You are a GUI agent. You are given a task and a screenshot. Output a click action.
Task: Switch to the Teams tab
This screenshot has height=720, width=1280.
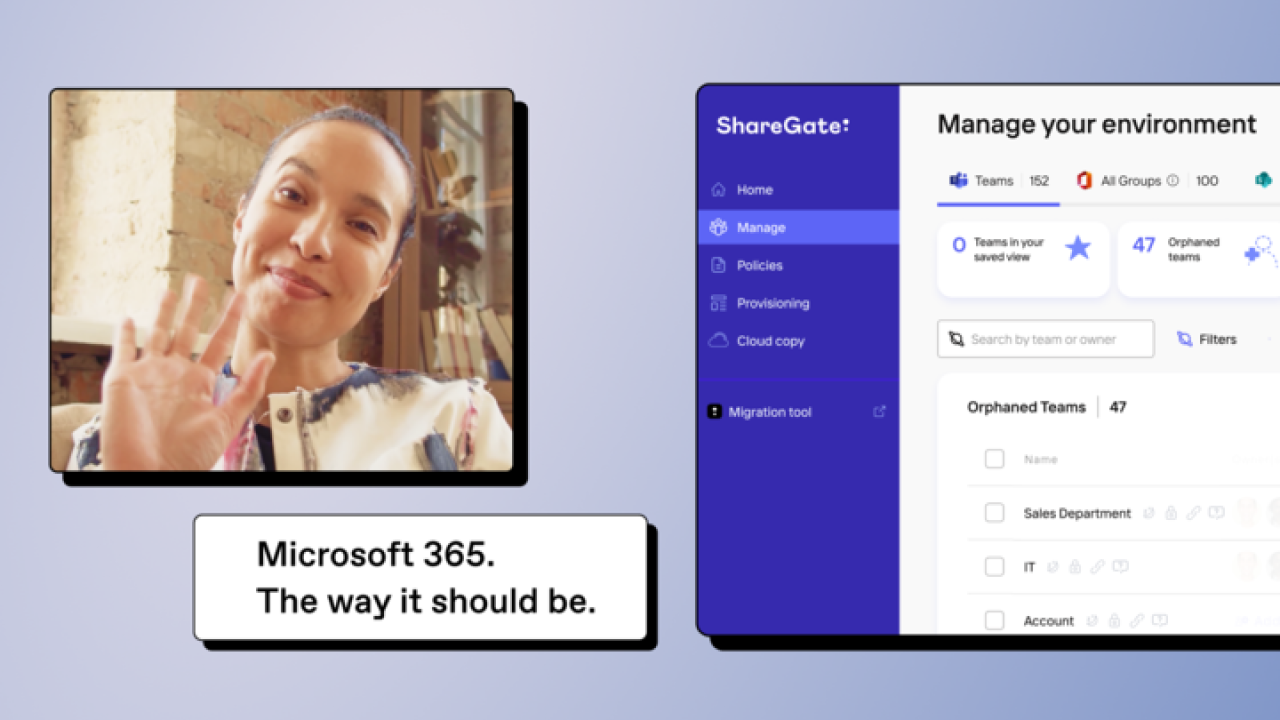tap(998, 181)
